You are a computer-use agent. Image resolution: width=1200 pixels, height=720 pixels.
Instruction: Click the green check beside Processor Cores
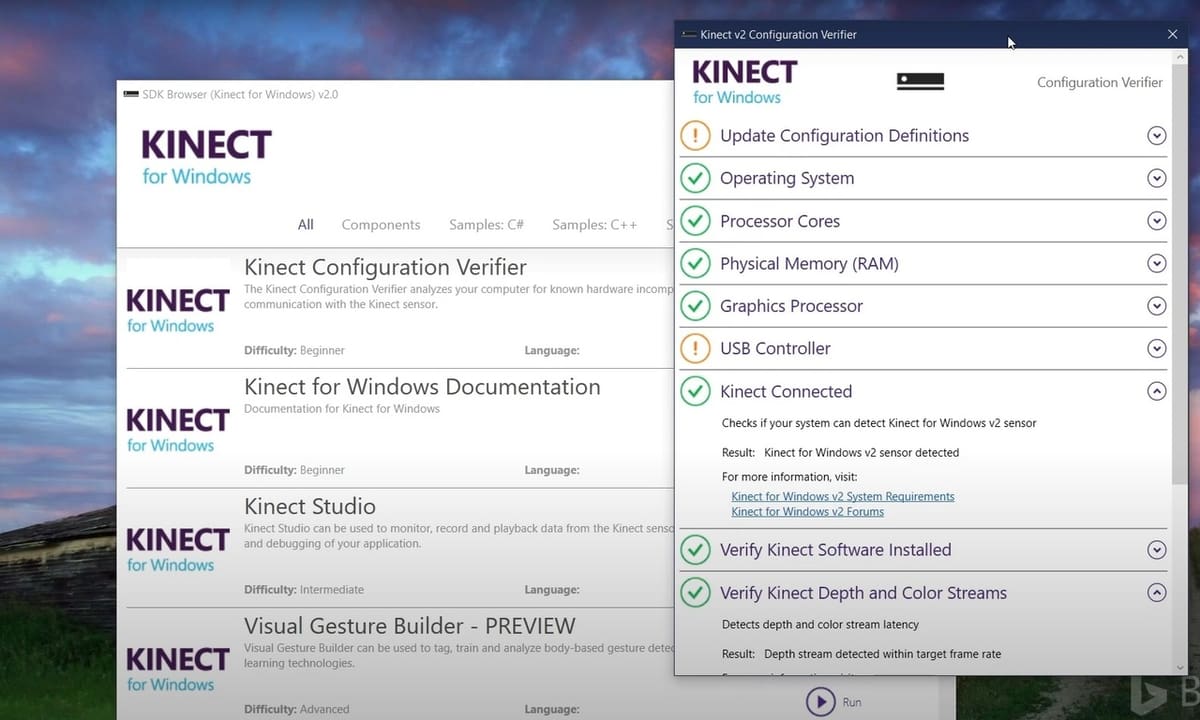pos(695,221)
